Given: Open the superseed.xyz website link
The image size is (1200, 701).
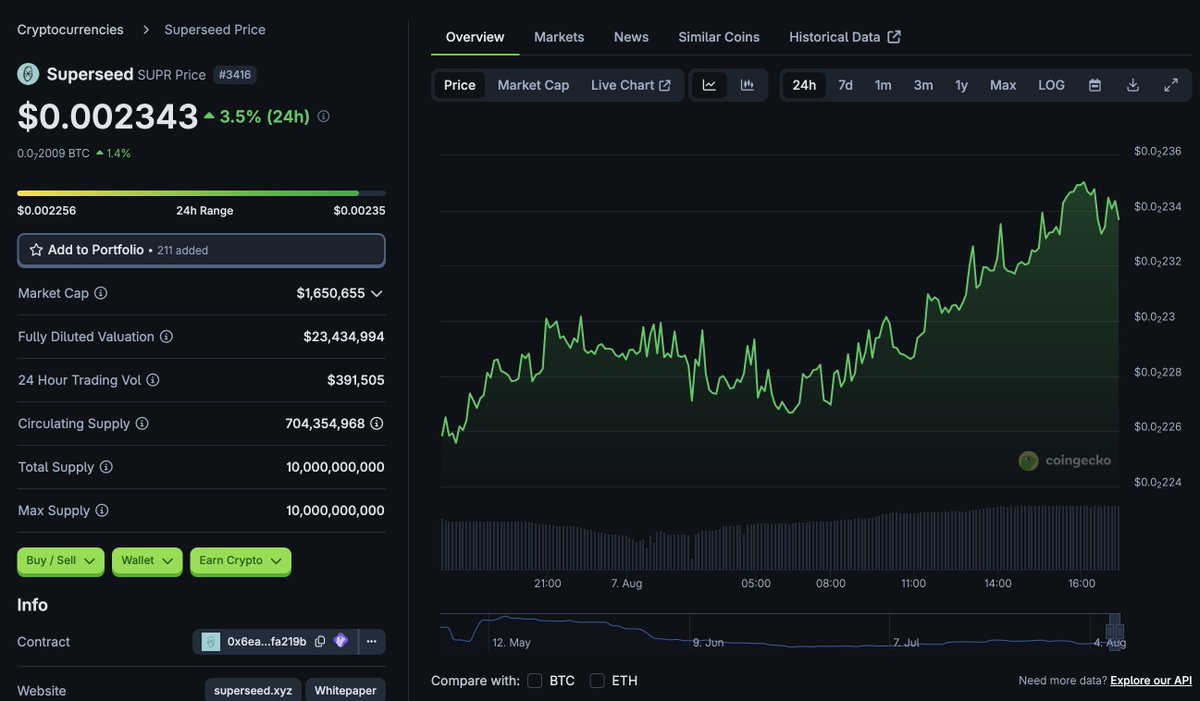Looking at the screenshot, I should point(253,691).
